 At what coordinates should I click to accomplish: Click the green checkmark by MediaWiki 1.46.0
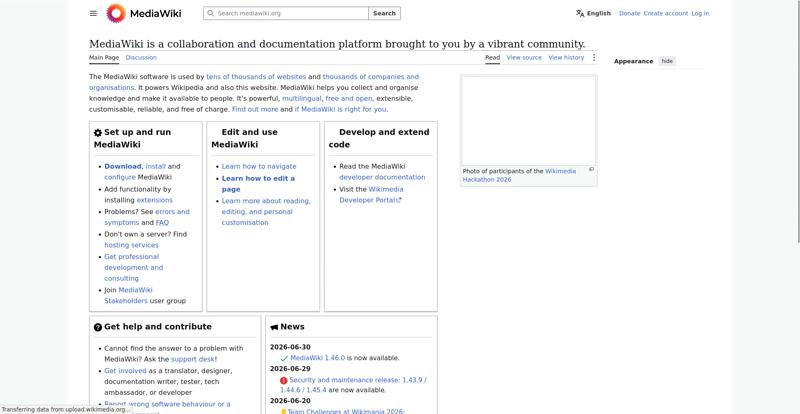pyautogui.click(x=284, y=358)
